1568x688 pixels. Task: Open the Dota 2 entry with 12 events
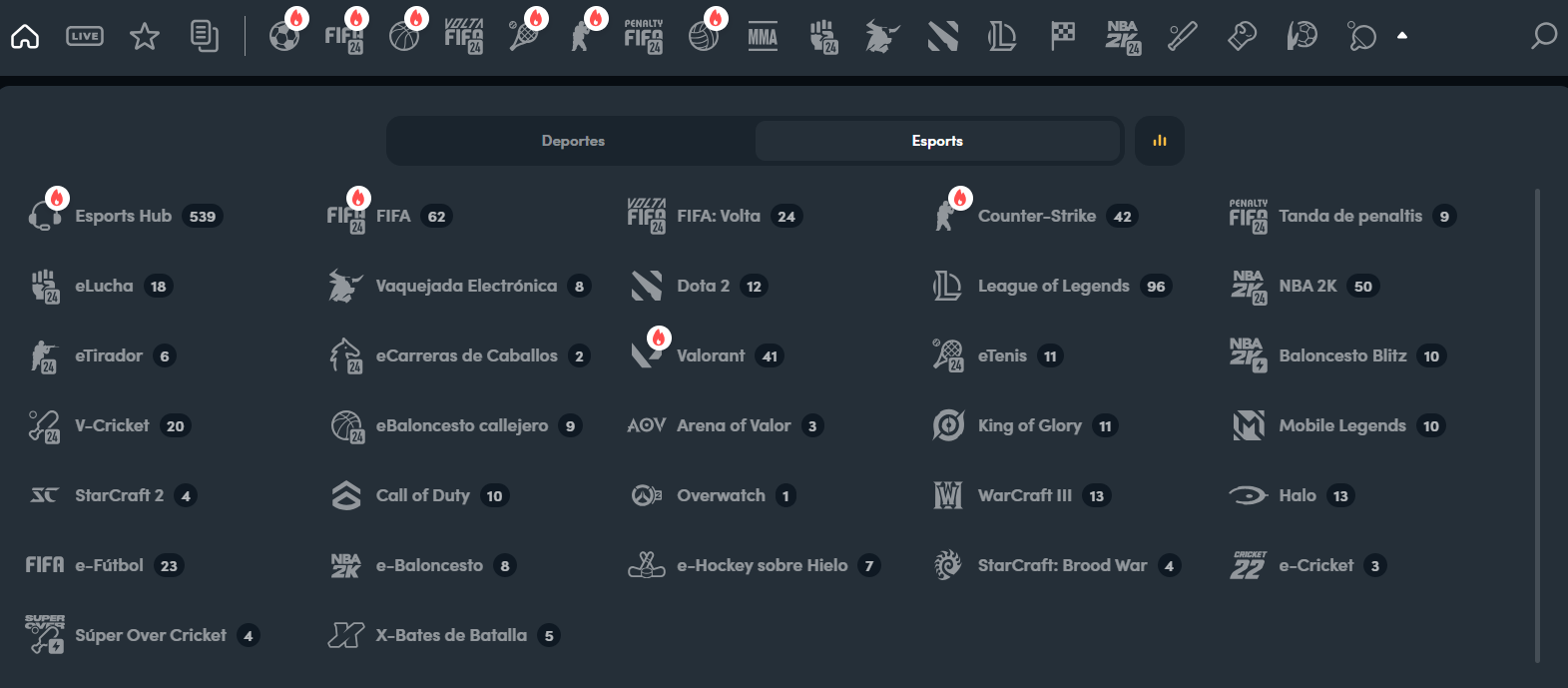click(x=699, y=286)
